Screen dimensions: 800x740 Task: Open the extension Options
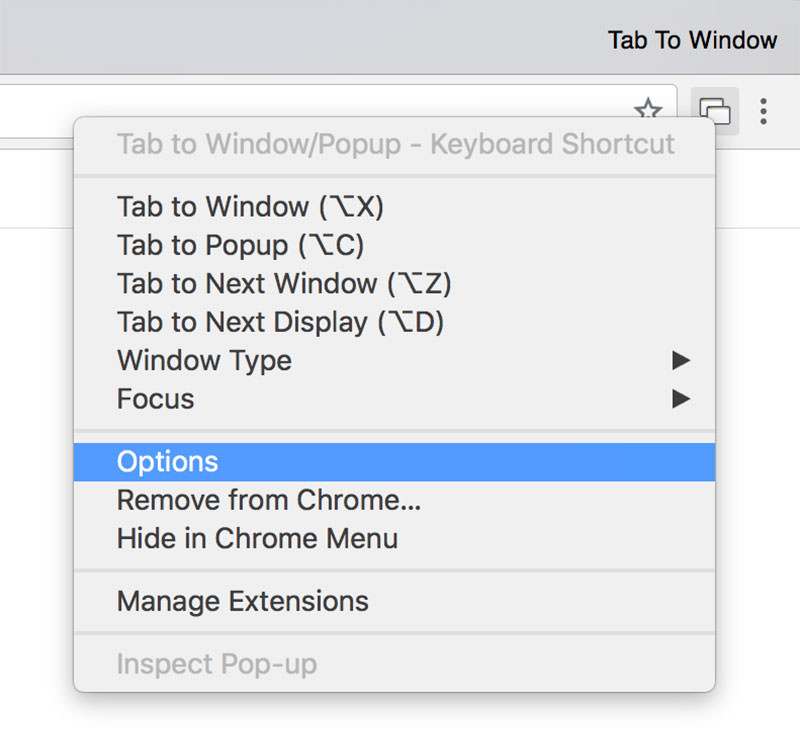[168, 462]
